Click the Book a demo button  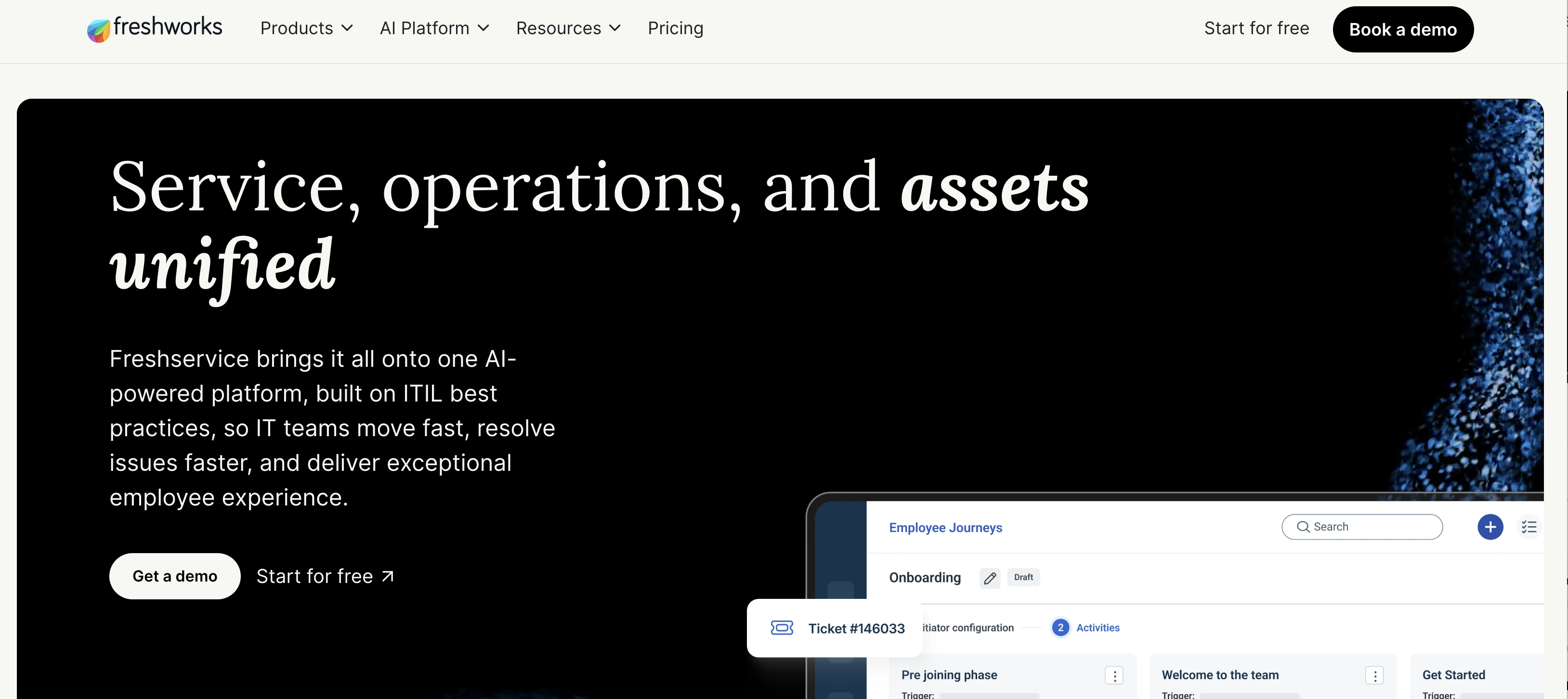click(x=1403, y=29)
